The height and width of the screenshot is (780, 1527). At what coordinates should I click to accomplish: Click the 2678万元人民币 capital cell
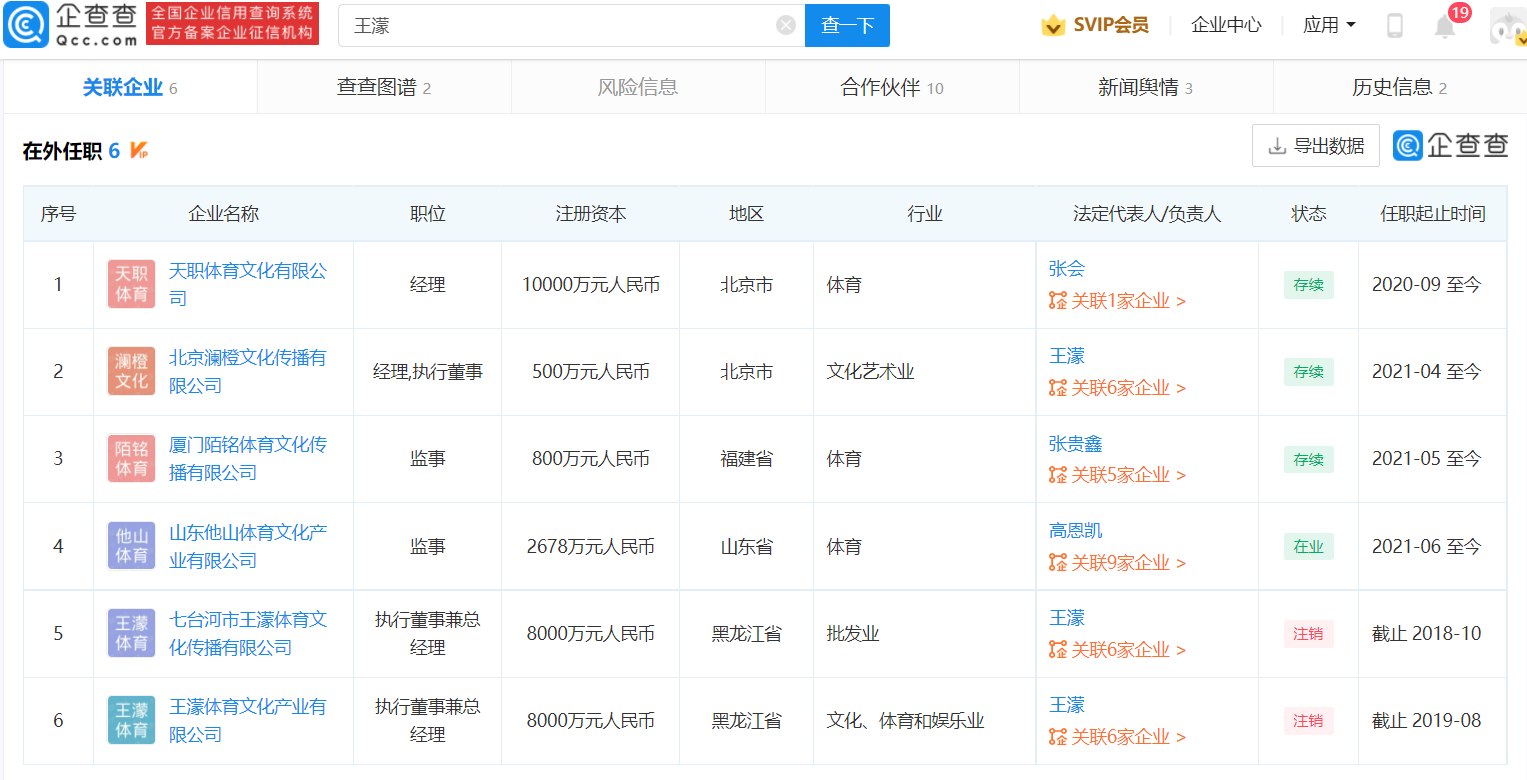point(590,546)
